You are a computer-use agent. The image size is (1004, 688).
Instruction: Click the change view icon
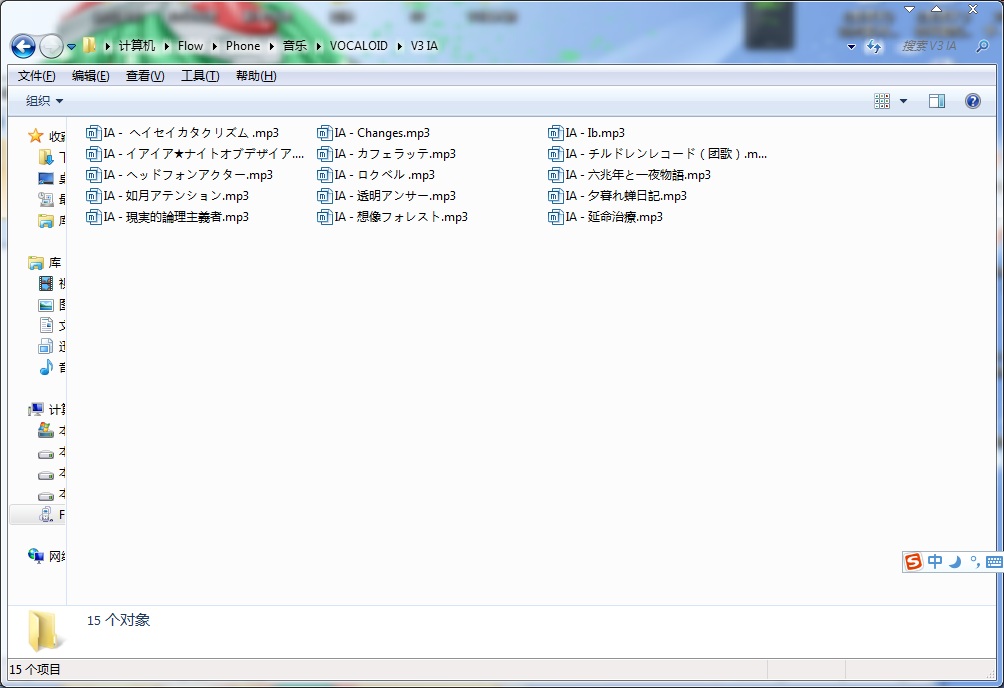(x=882, y=101)
